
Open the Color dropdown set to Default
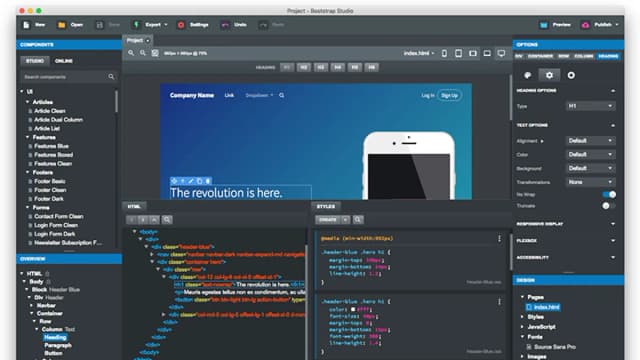click(x=591, y=154)
